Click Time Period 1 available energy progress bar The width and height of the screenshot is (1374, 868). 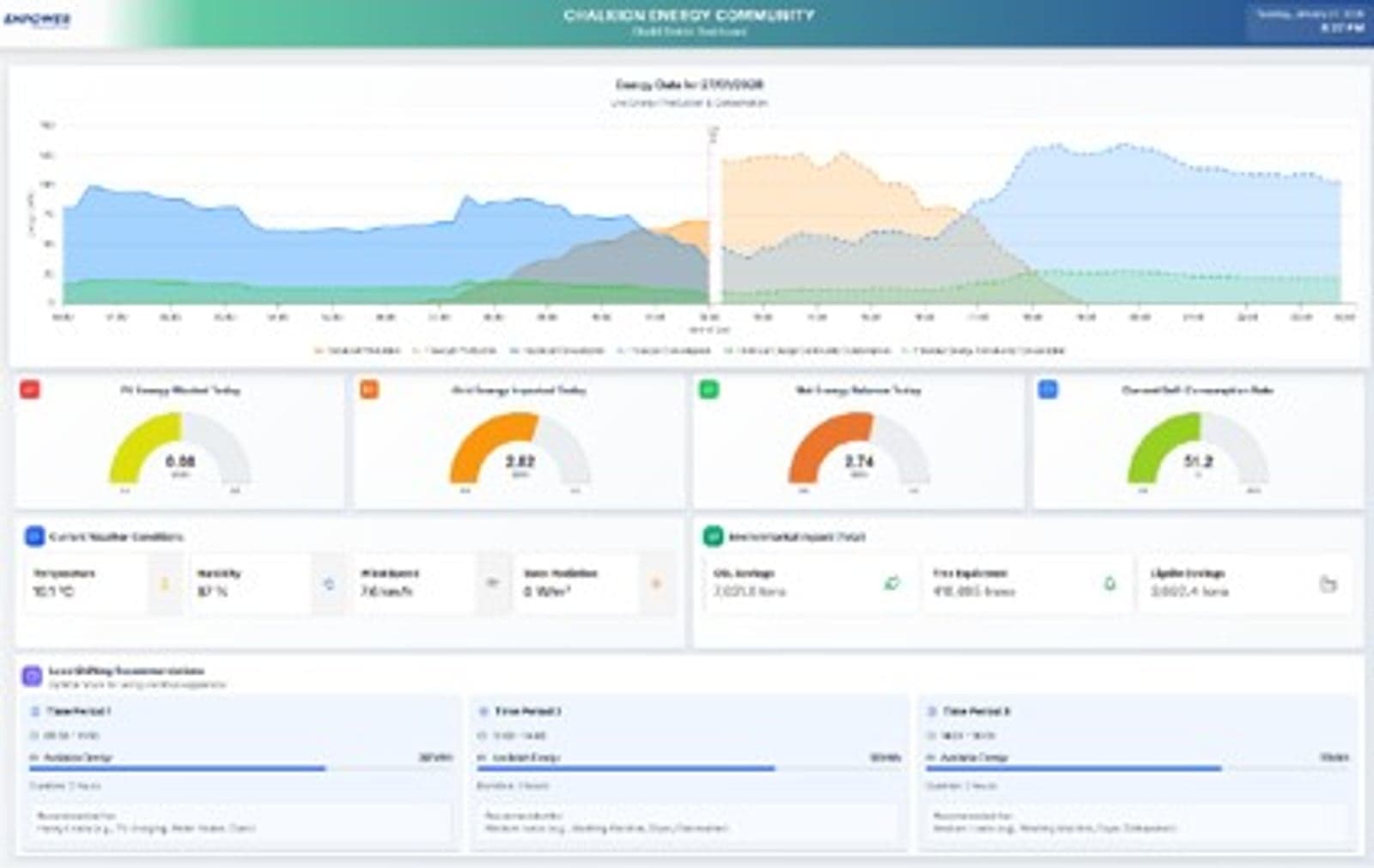click(240, 768)
